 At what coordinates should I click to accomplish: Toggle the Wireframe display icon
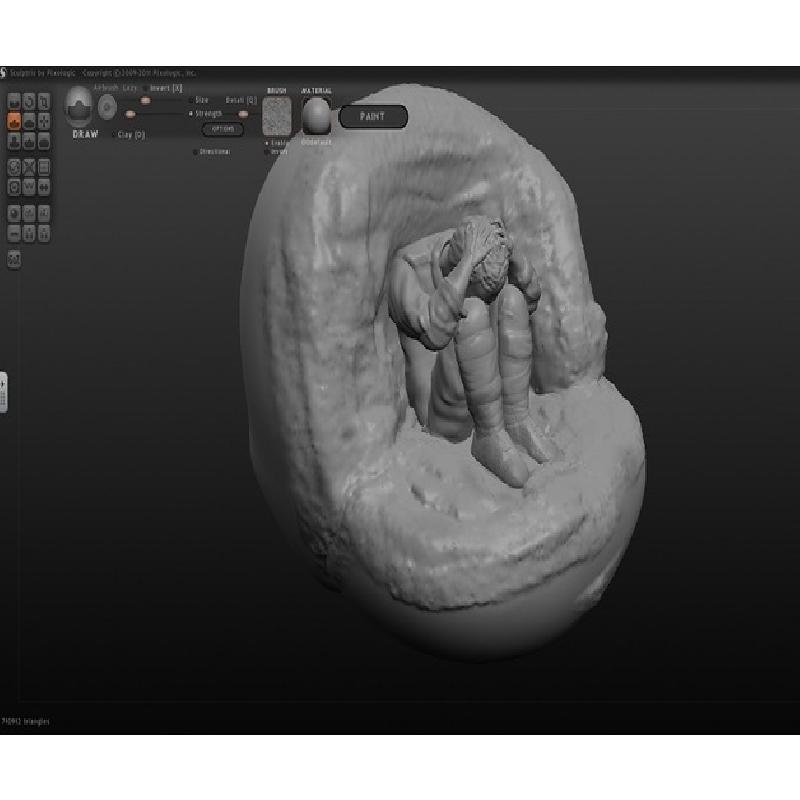point(29,167)
